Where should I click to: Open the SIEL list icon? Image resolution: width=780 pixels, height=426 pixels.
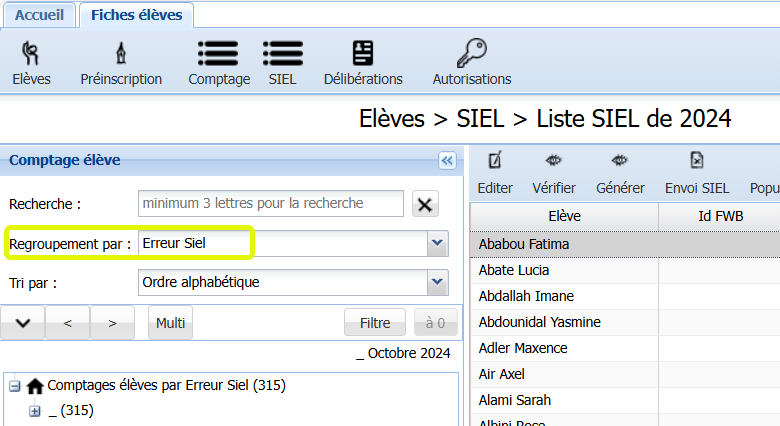click(x=282, y=54)
